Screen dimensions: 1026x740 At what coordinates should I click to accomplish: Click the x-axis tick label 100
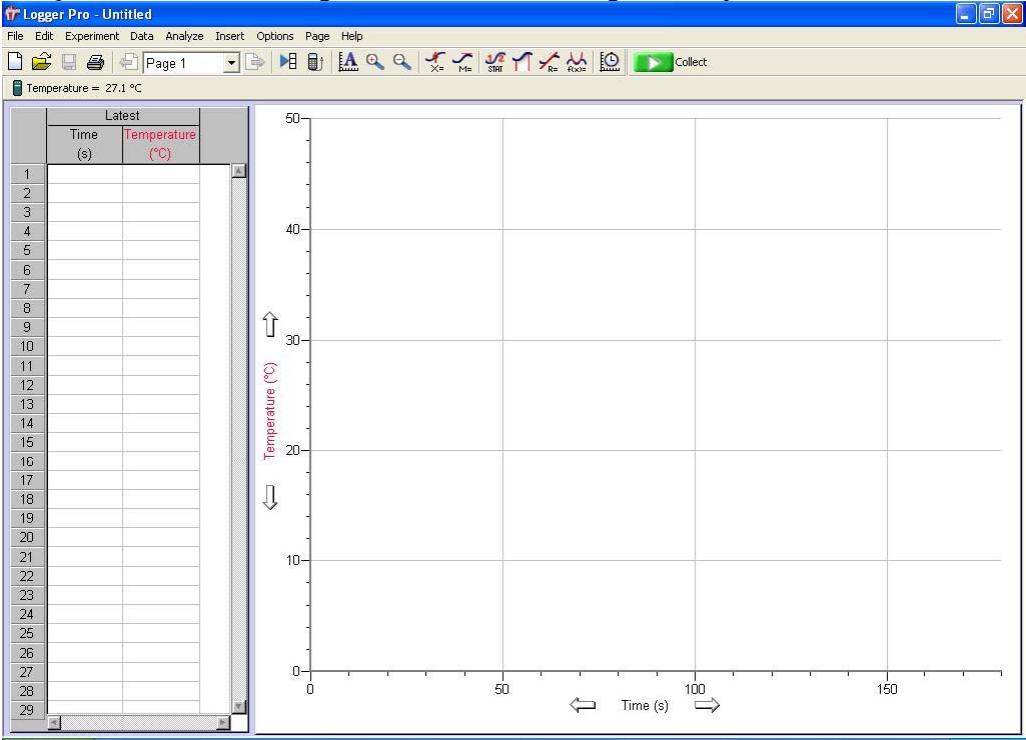pos(695,688)
